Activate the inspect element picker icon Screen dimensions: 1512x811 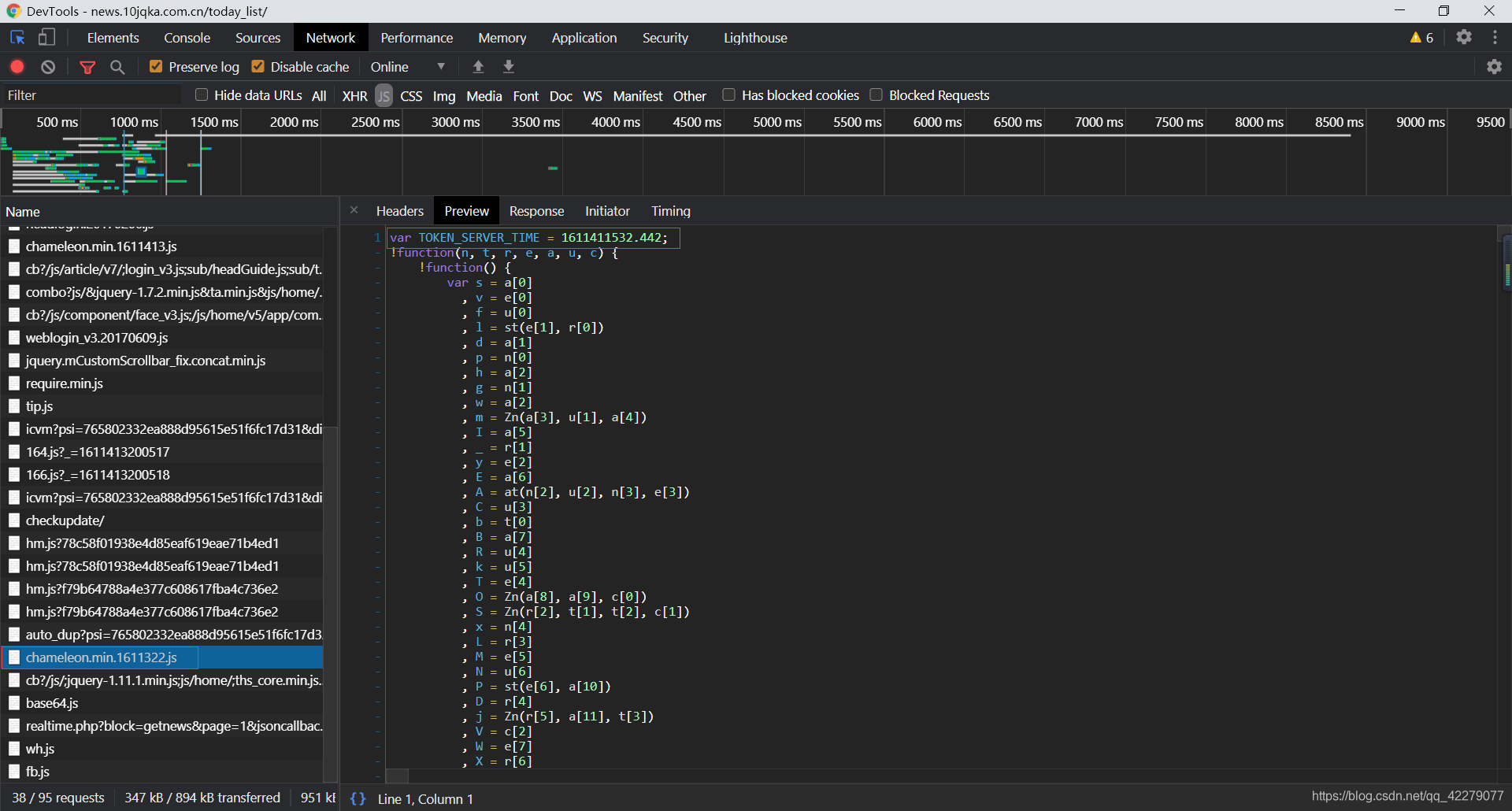tap(17, 37)
